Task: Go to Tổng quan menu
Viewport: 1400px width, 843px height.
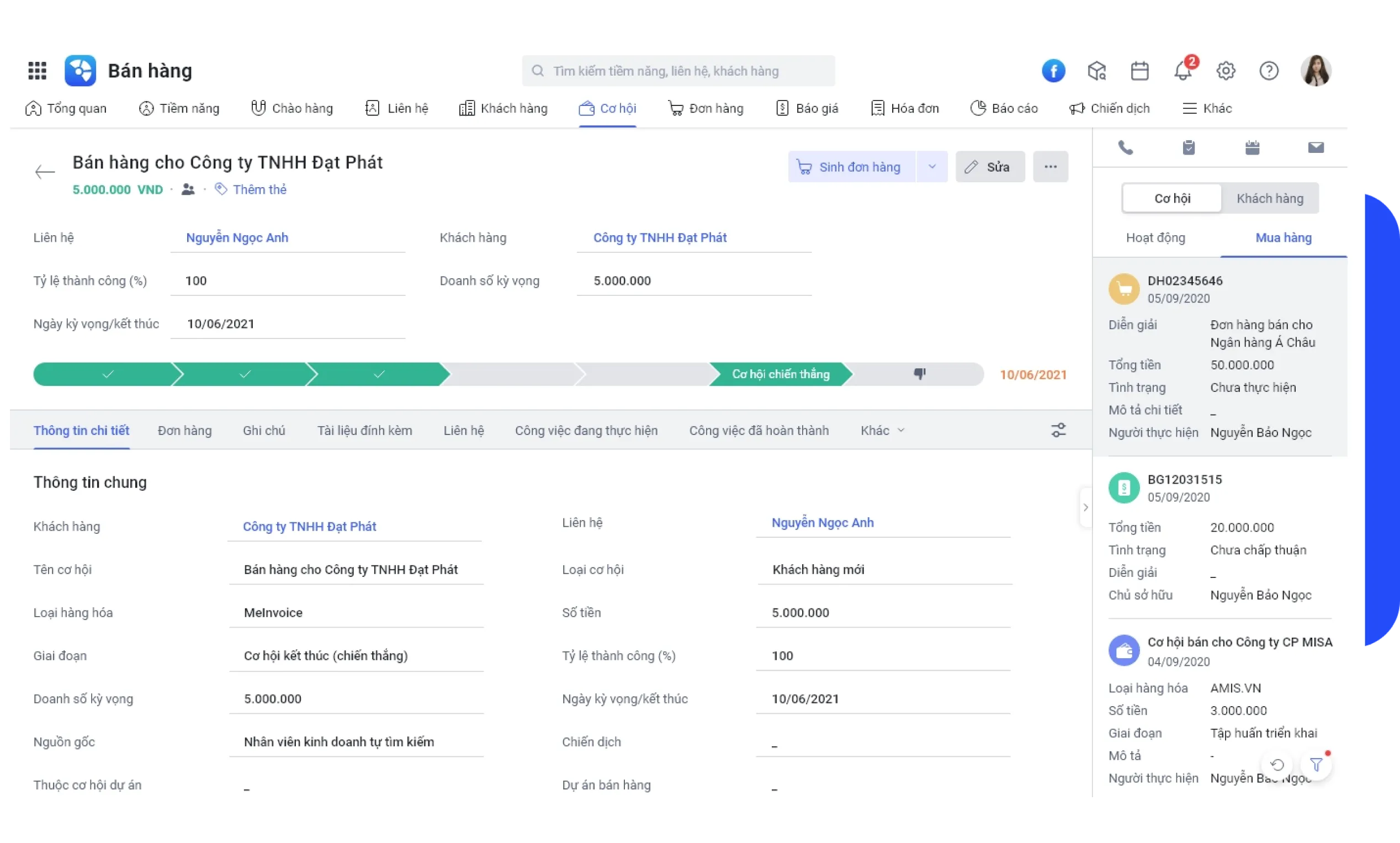Action: coord(66,109)
